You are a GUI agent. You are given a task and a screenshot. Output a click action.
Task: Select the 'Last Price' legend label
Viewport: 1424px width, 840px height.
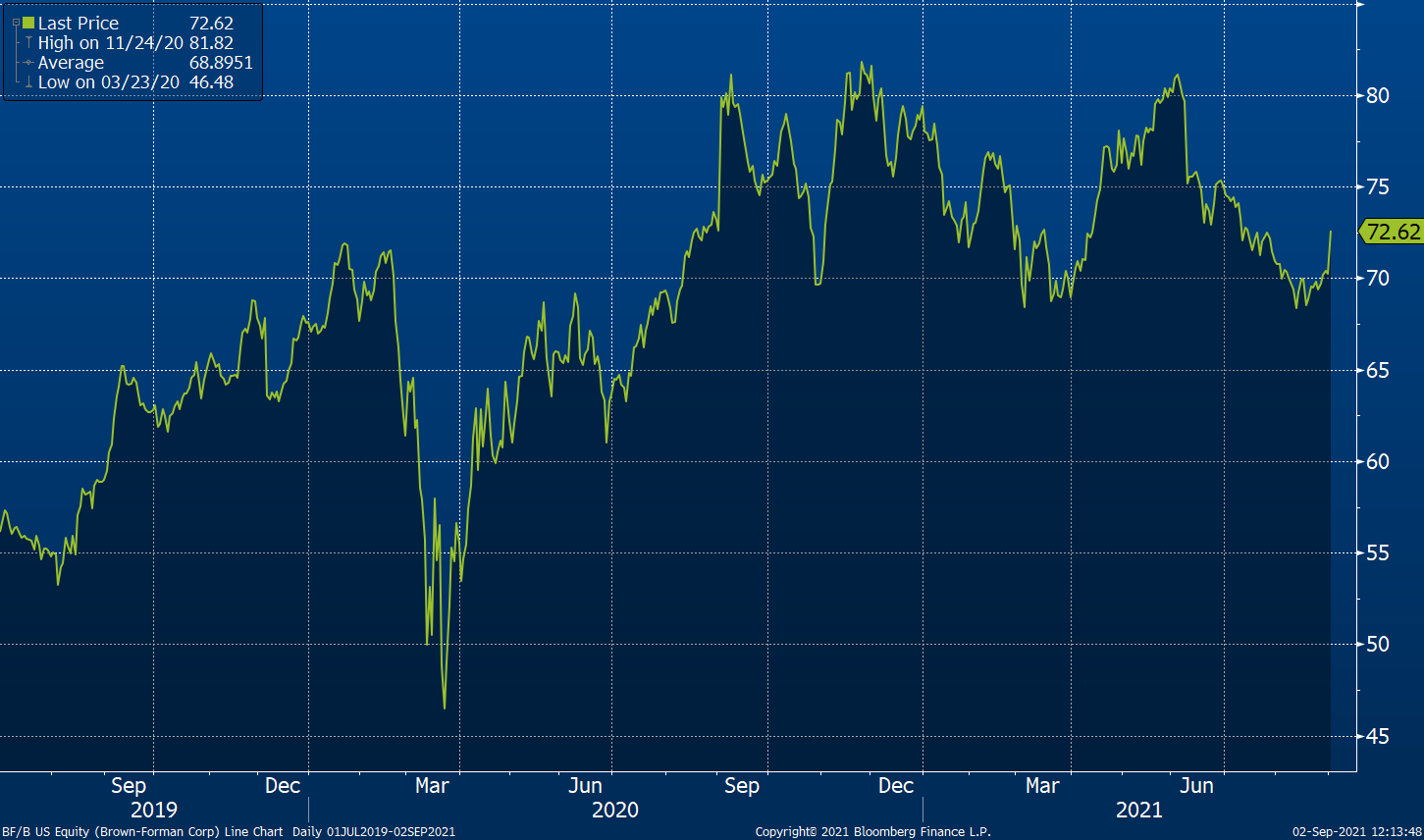(79, 23)
